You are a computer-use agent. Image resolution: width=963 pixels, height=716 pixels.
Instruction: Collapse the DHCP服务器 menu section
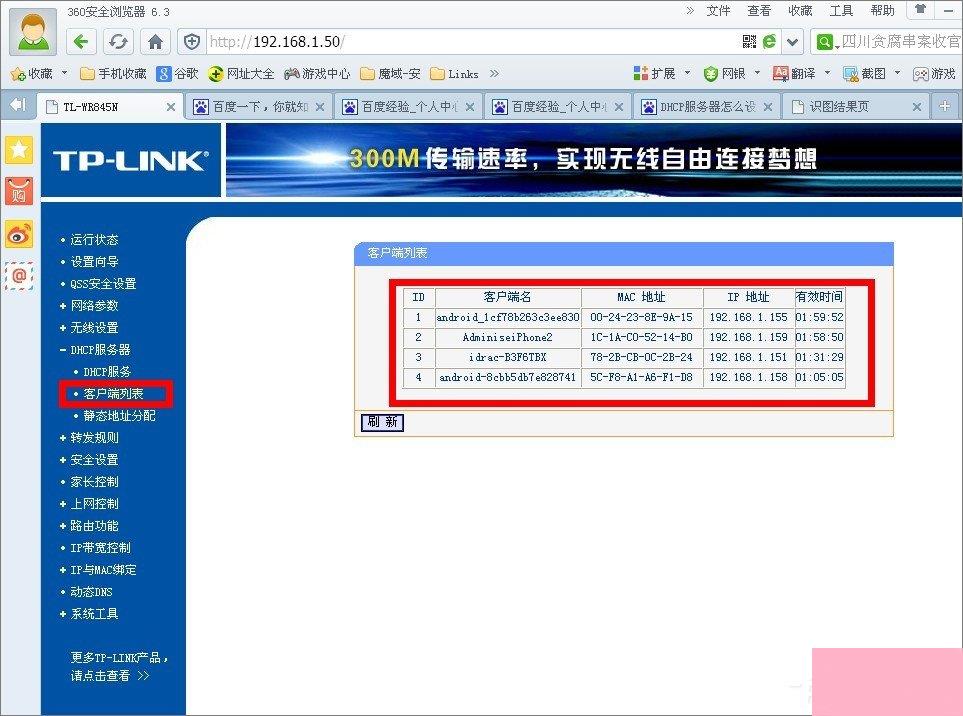click(100, 350)
